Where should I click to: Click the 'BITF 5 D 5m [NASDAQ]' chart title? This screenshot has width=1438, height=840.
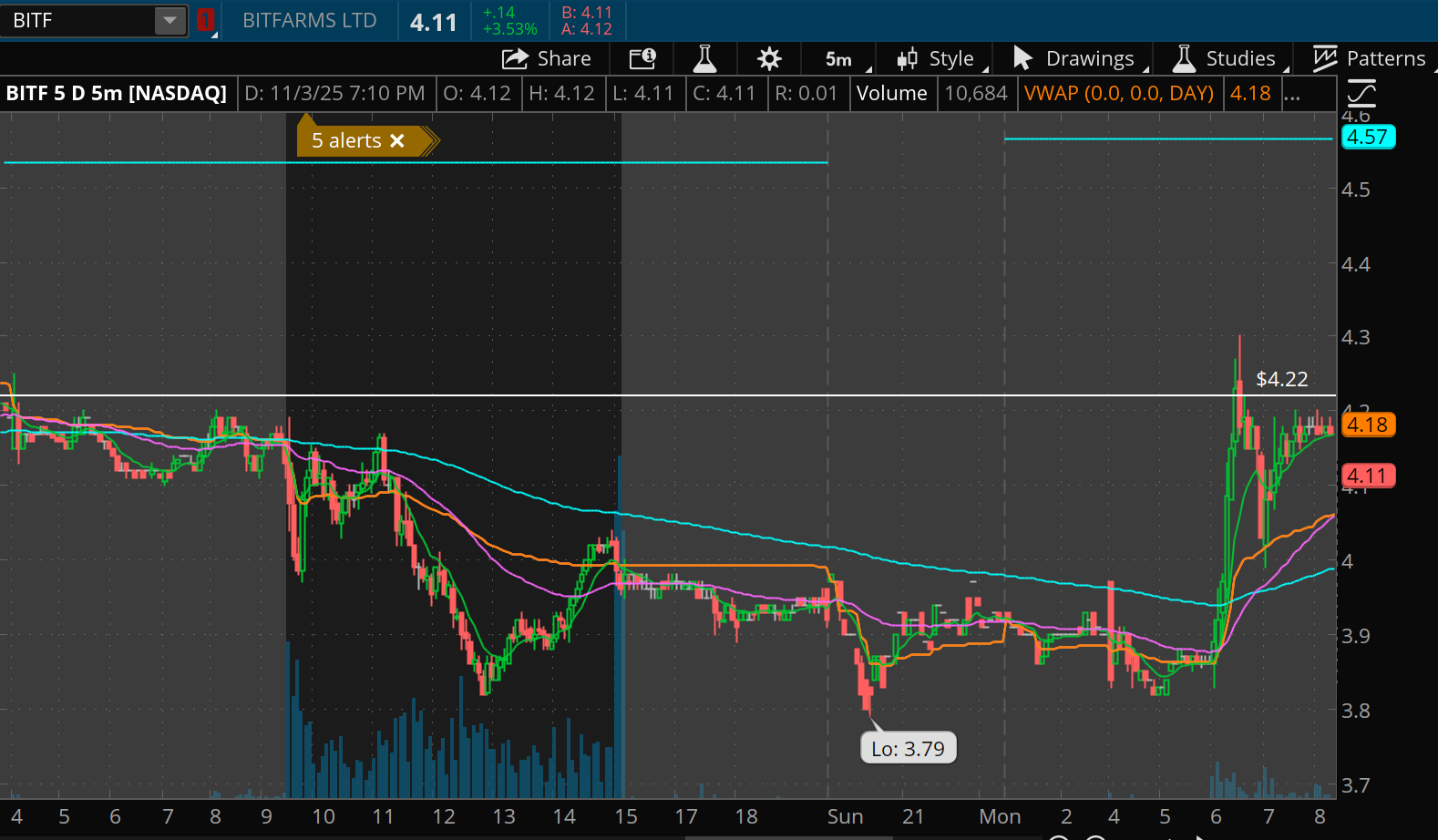(x=117, y=93)
